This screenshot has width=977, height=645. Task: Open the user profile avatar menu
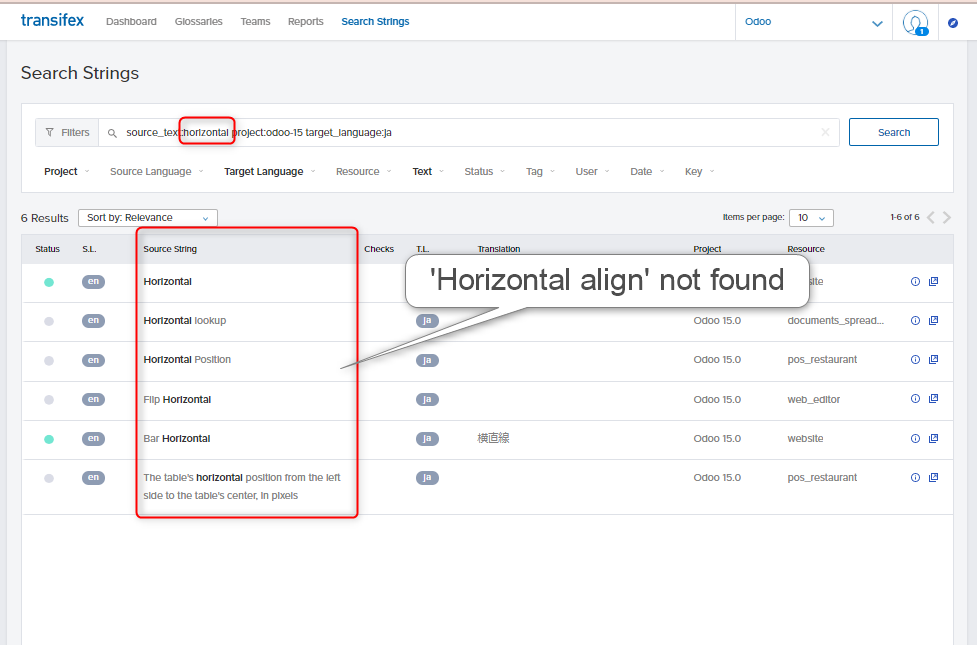(915, 22)
